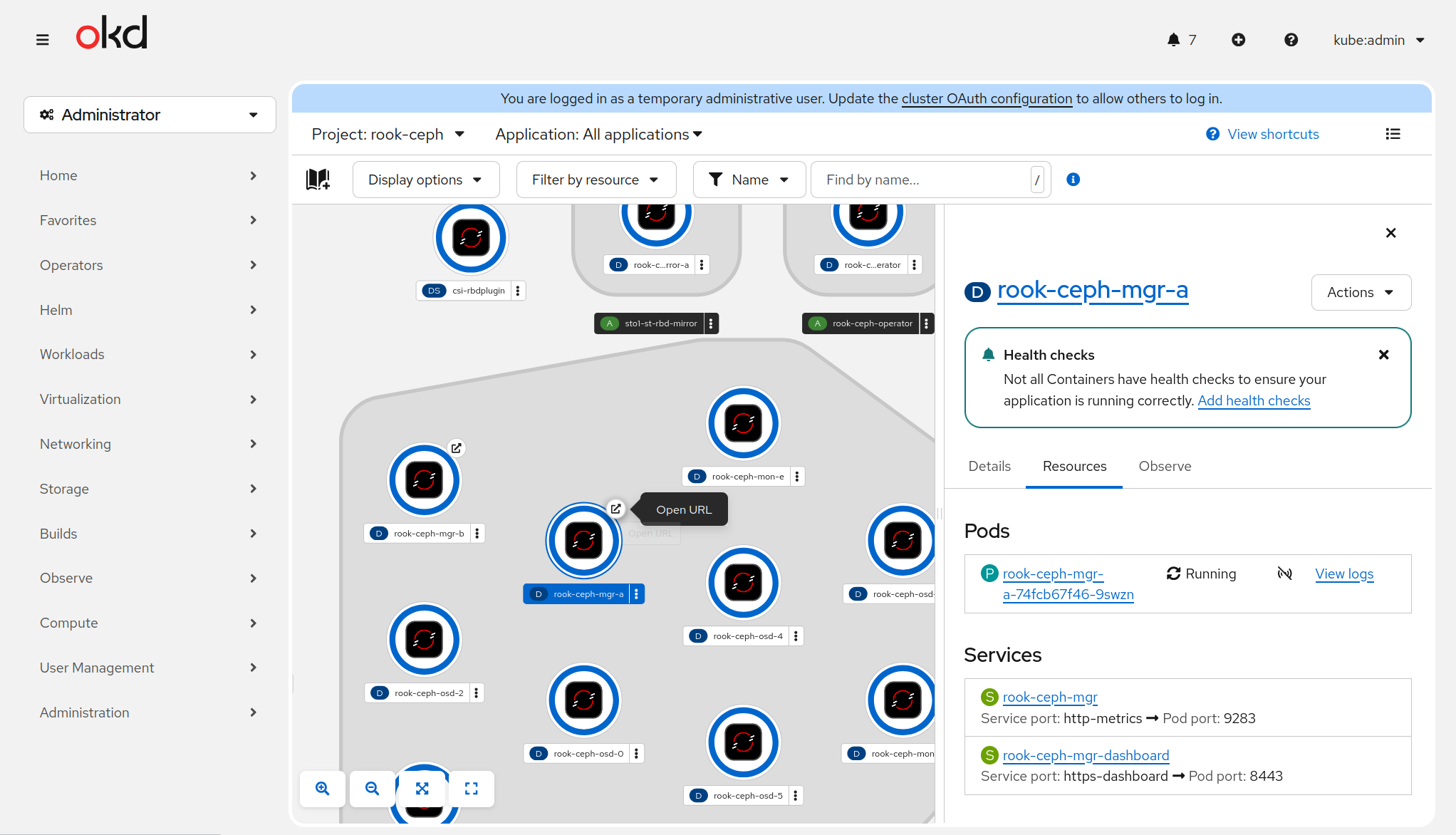Switch to the Observe tab in side panel
Viewport: 1456px width, 835px height.
[x=1165, y=466]
